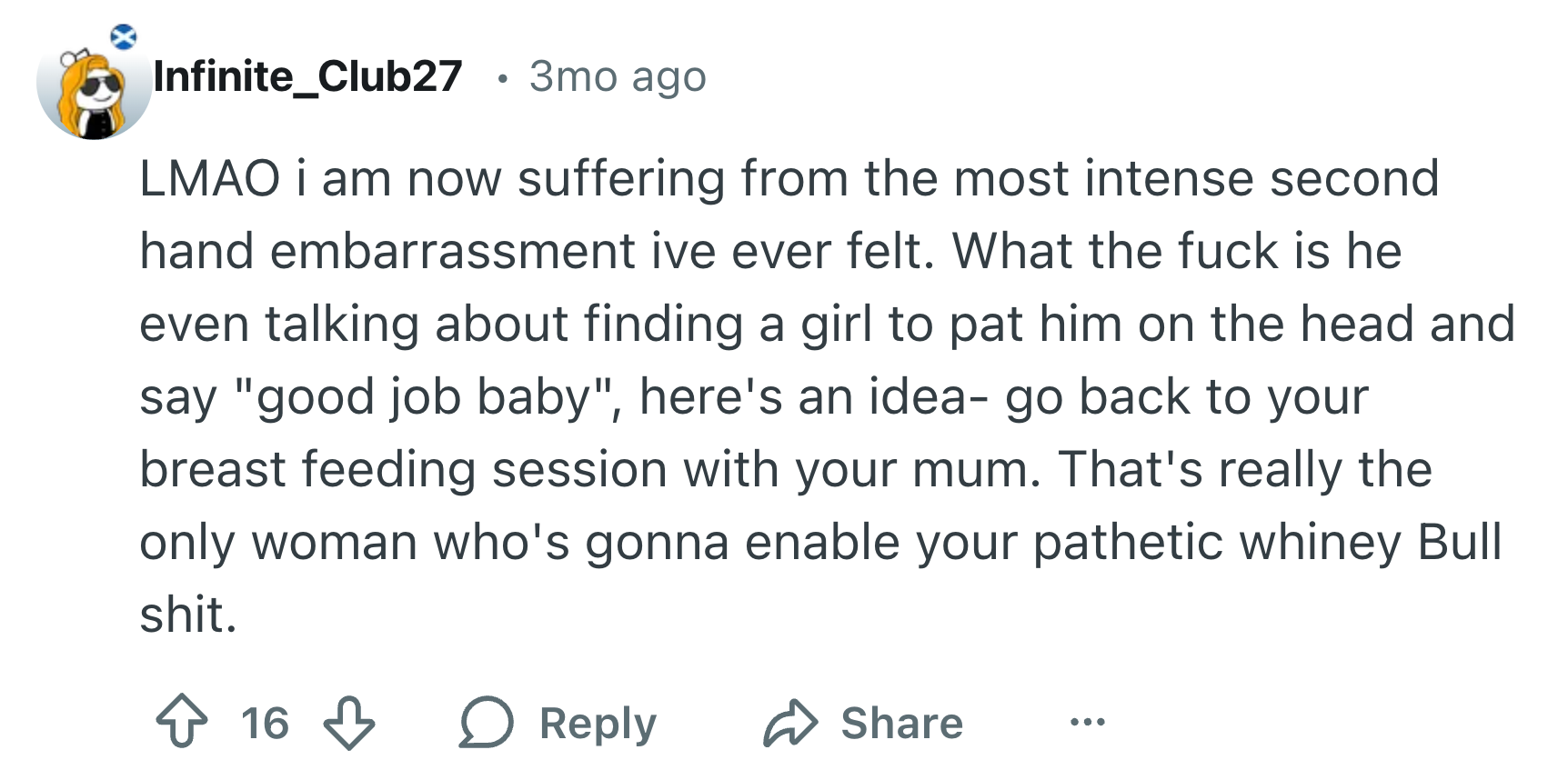Click the word "suffering" in the first line
This screenshot has width=1568, height=780.
pos(620,178)
